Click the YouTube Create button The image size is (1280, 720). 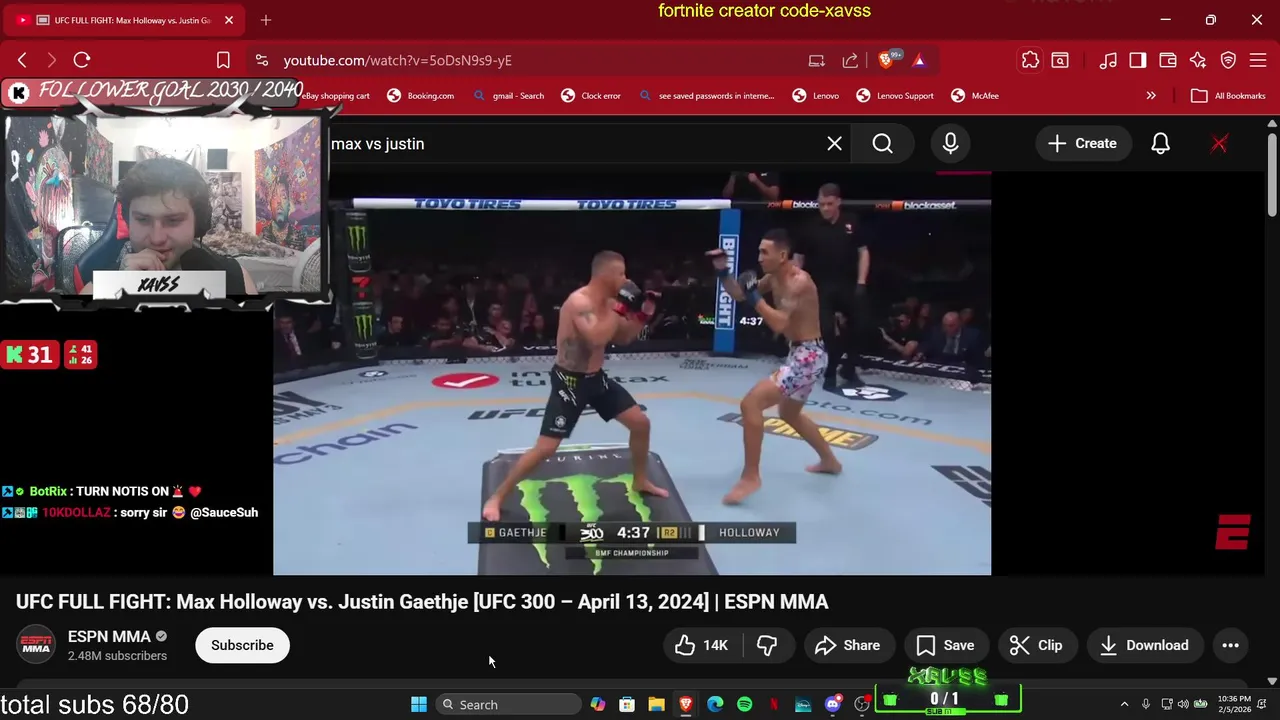click(x=1082, y=144)
